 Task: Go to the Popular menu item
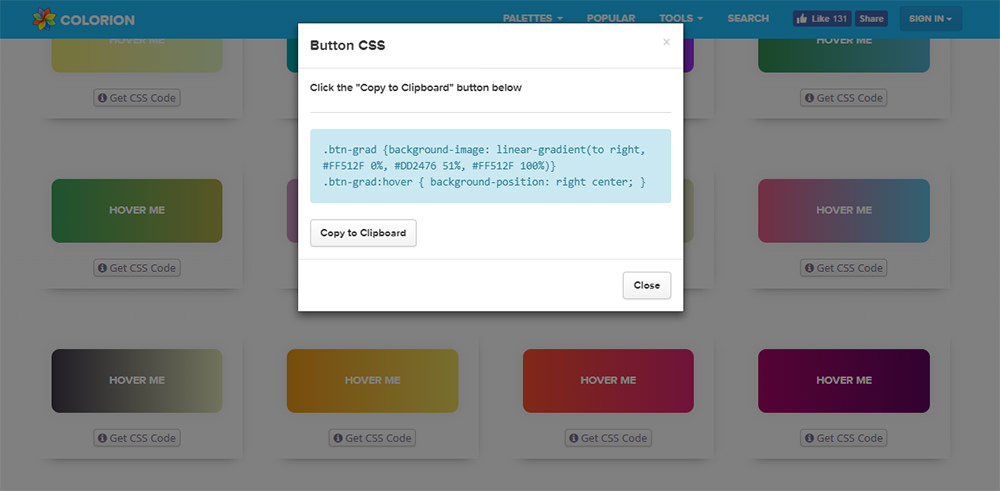(611, 18)
